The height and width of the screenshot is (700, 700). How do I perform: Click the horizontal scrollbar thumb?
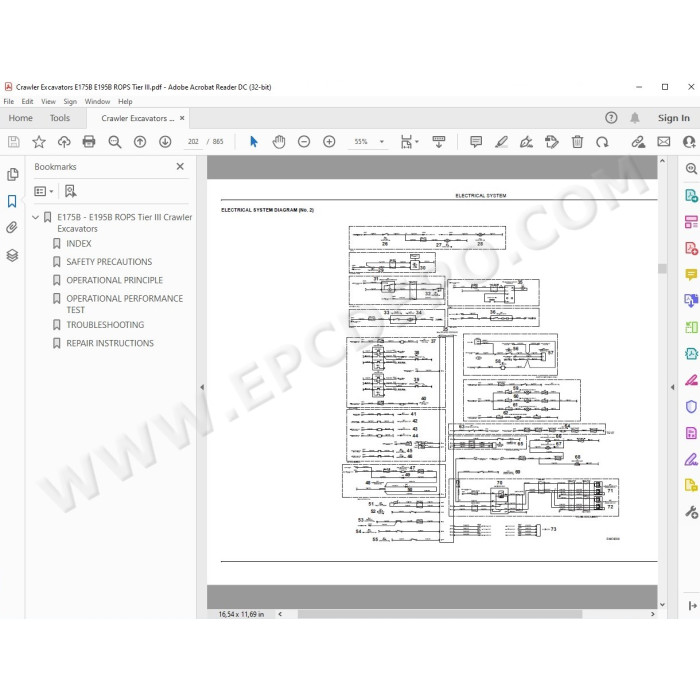point(440,614)
